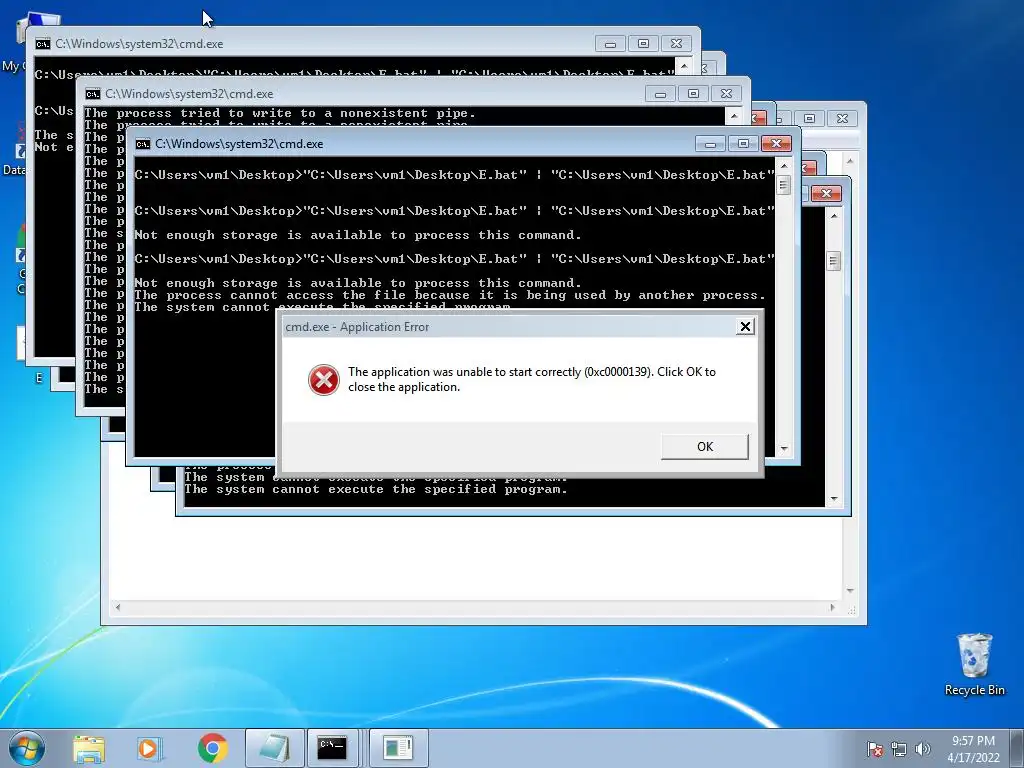The height and width of the screenshot is (768, 1024).
Task: Open Google Chrome from the taskbar
Action: 212,748
